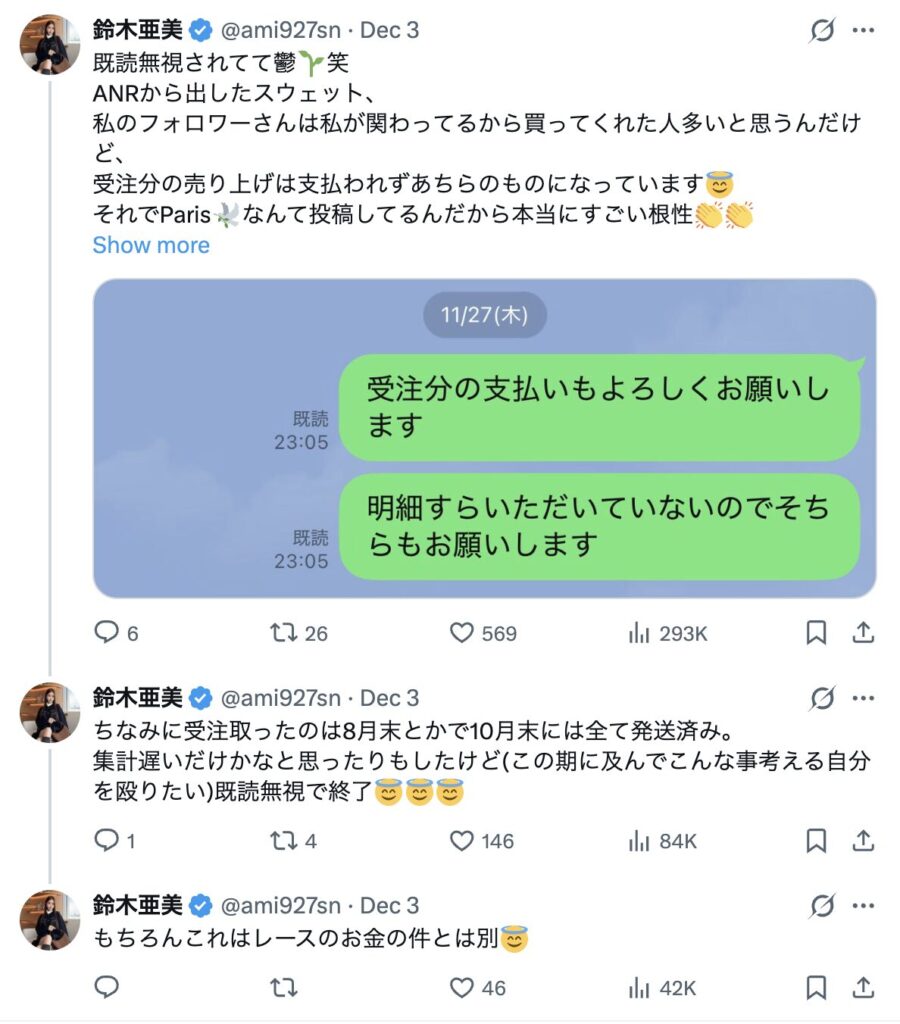
Task: Repost the second tweet with 4 reposts
Action: tap(284, 841)
